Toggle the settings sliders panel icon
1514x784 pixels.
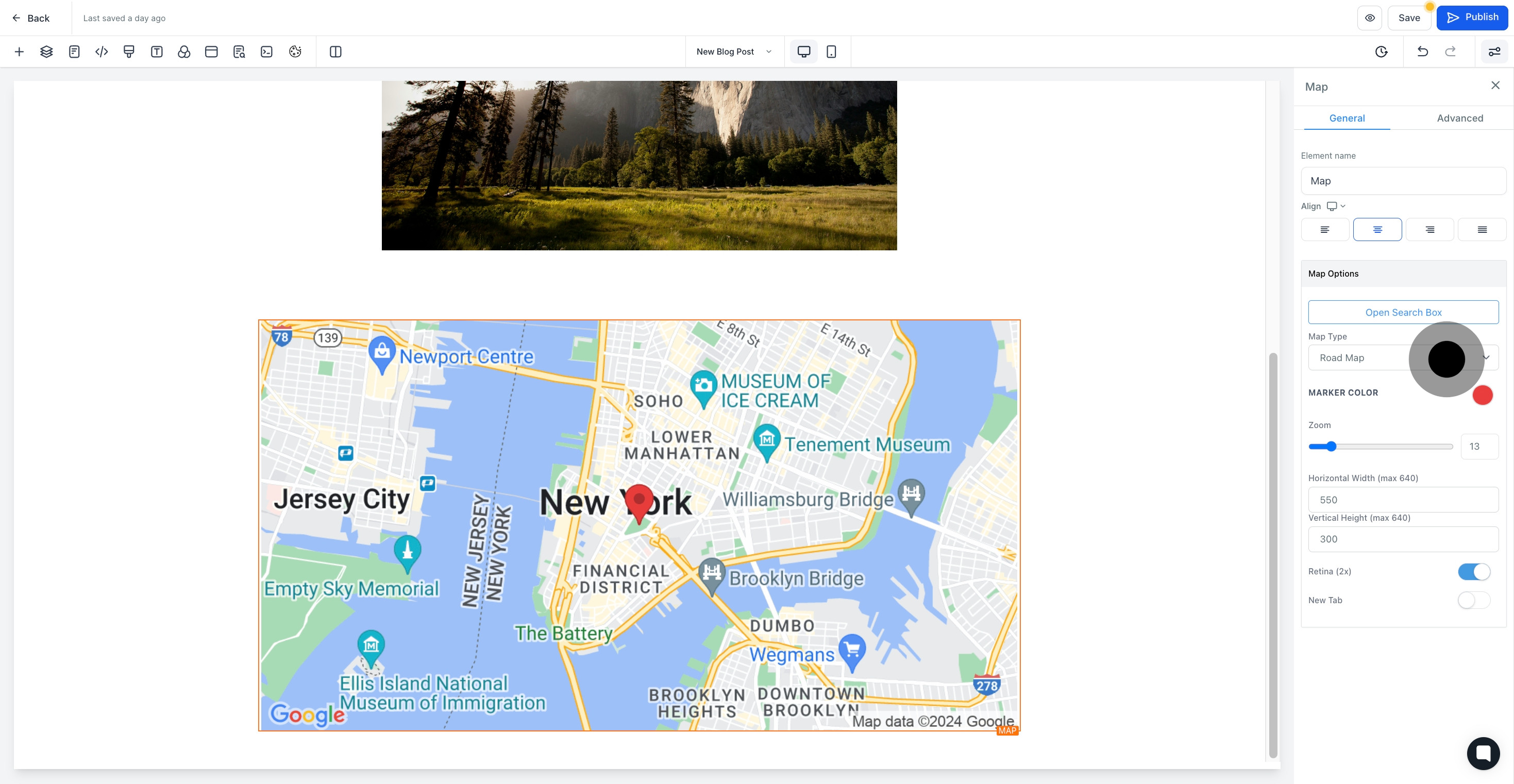[x=1494, y=52]
